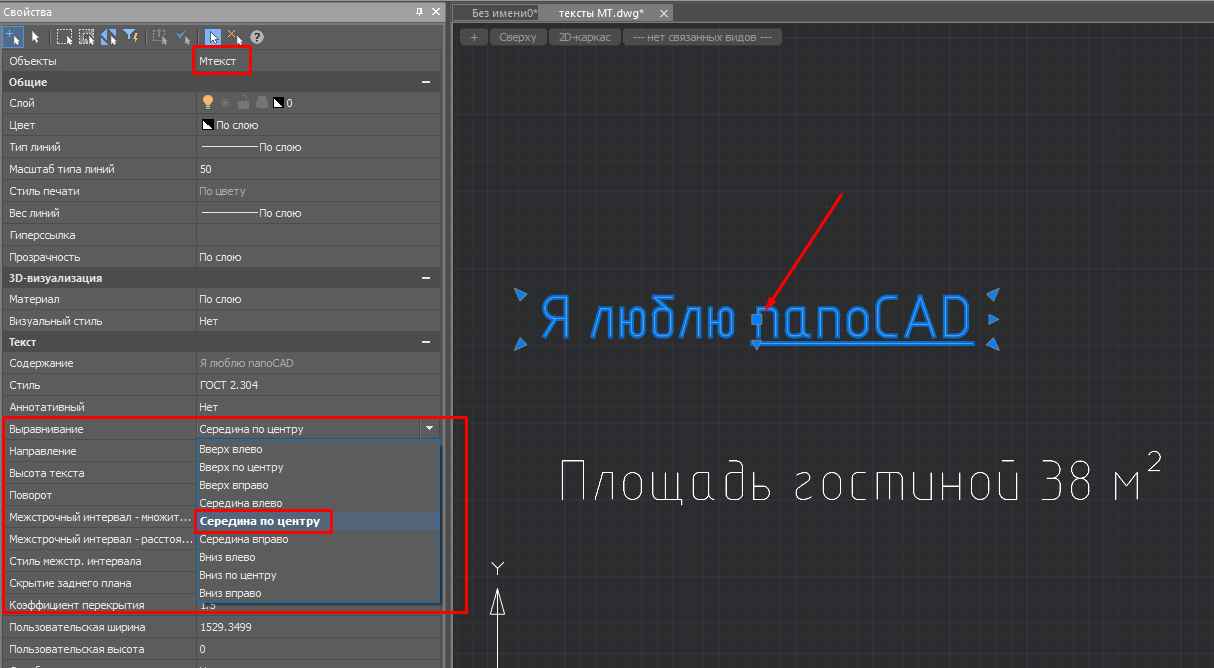Close the тексты МТ.dwg* tab
The image size is (1214, 668).
point(664,13)
